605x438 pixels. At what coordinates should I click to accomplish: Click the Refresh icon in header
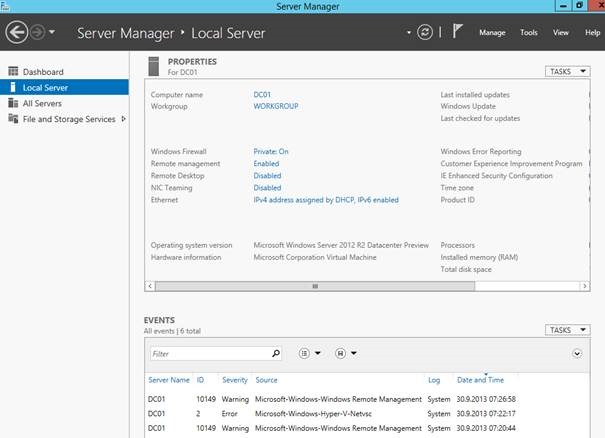pos(425,32)
